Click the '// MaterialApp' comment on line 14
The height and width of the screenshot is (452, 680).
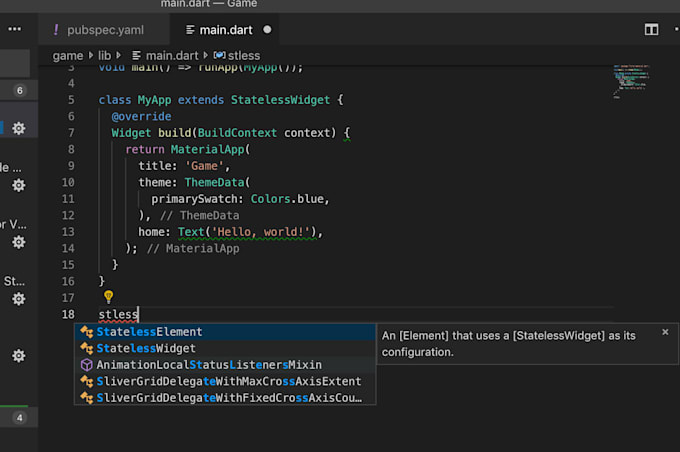pyautogui.click(x=193, y=248)
